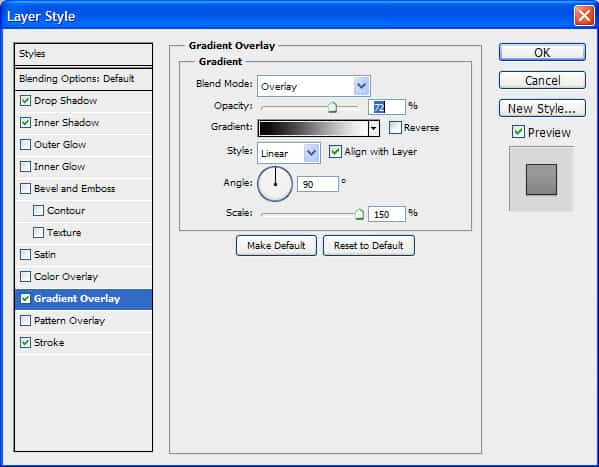599x467 pixels.
Task: Toggle the Reverse gradient checkbox
Action: pyautogui.click(x=395, y=128)
